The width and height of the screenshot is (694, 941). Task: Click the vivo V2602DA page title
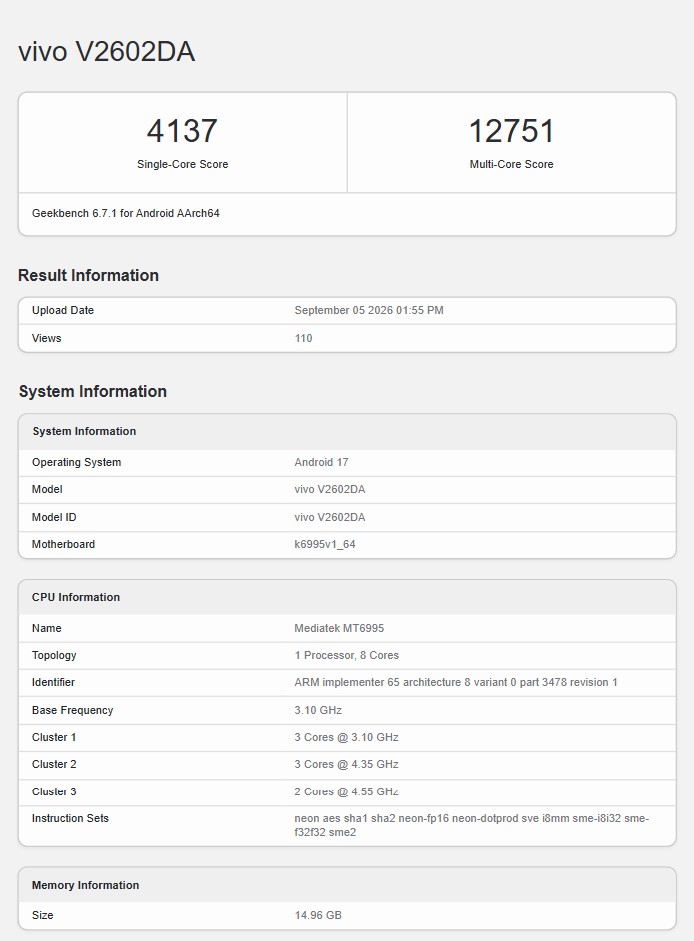[x=106, y=51]
